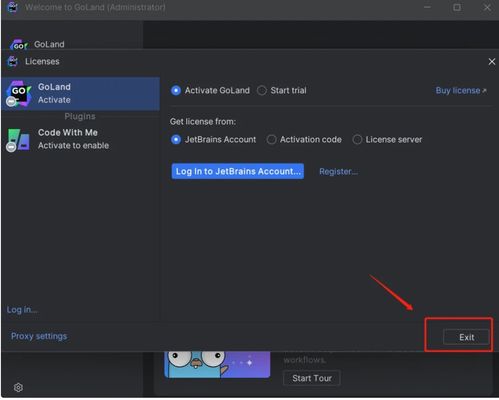
Task: Select the Activate GoLand radio button
Action: coord(176,90)
